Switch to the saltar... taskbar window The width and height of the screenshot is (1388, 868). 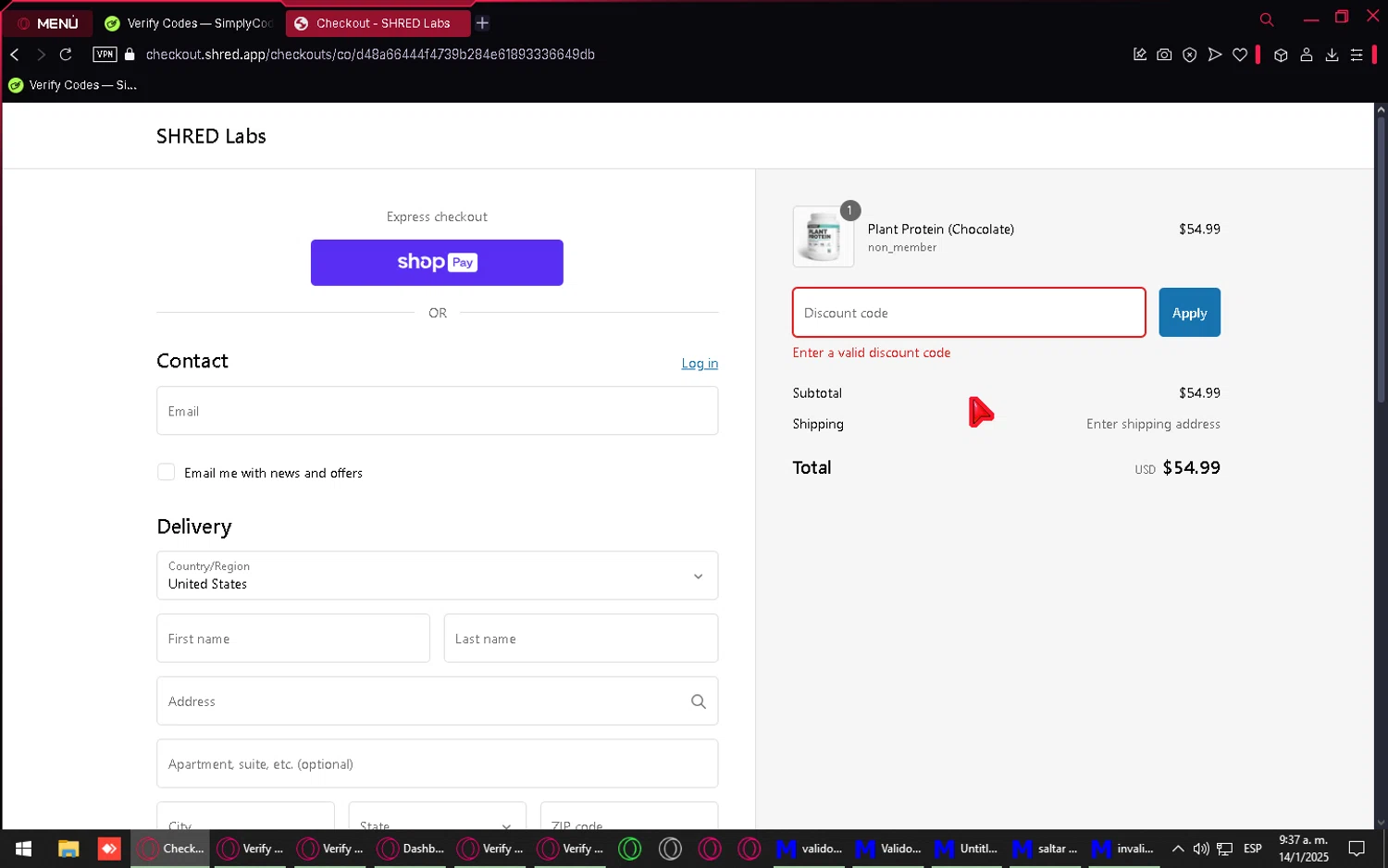click(x=1044, y=849)
